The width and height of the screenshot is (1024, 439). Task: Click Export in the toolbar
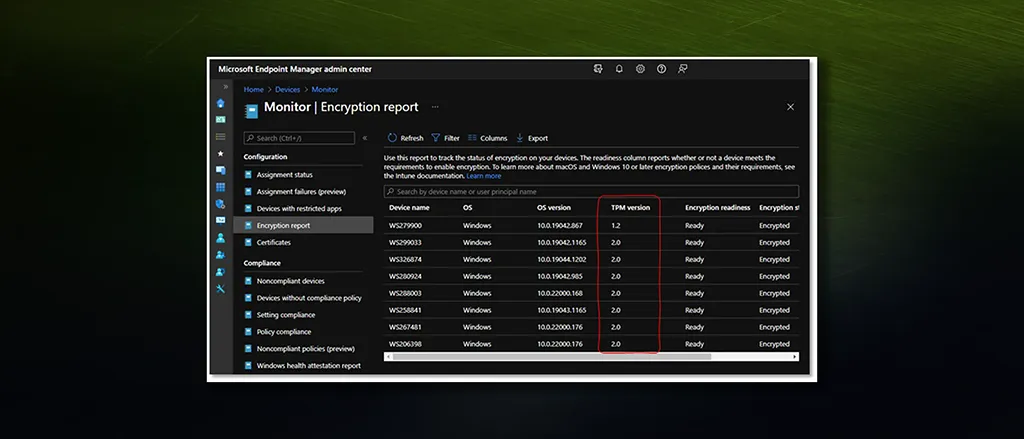(532, 138)
